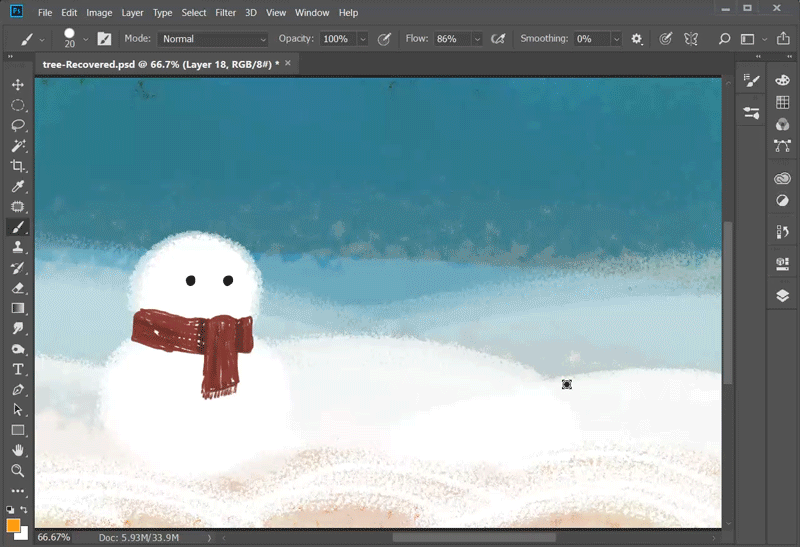The image size is (800, 547).
Task: Select the Eraser tool
Action: tap(18, 288)
